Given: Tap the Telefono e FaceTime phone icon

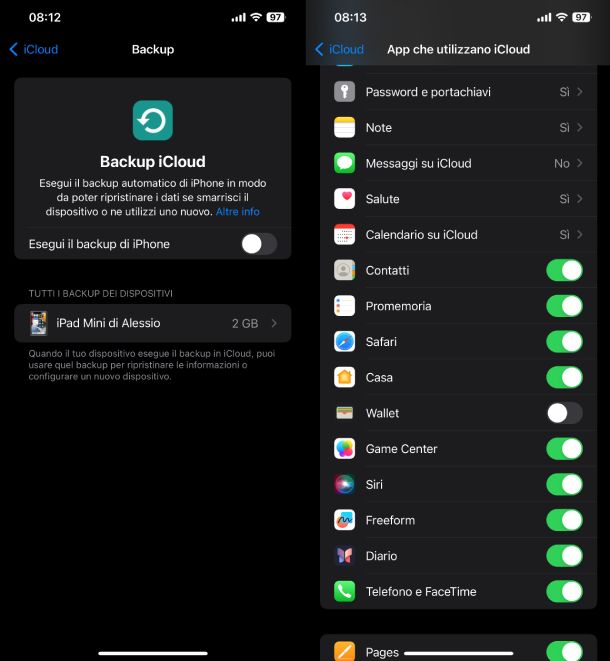Looking at the screenshot, I should click(x=344, y=591).
